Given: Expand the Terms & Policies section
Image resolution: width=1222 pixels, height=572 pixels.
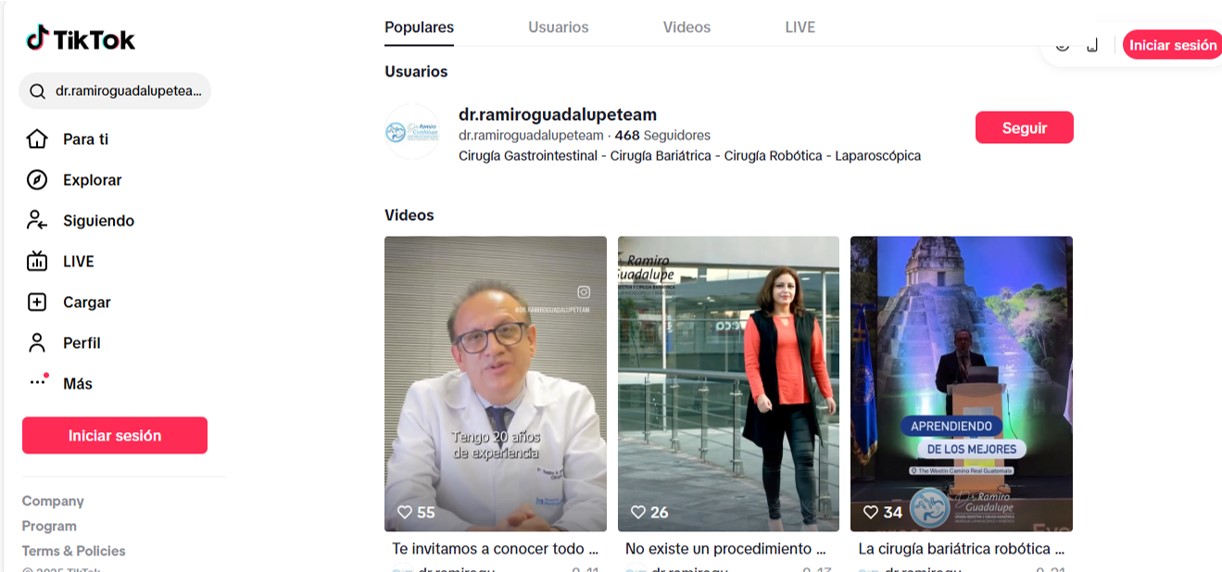Looking at the screenshot, I should pos(74,551).
